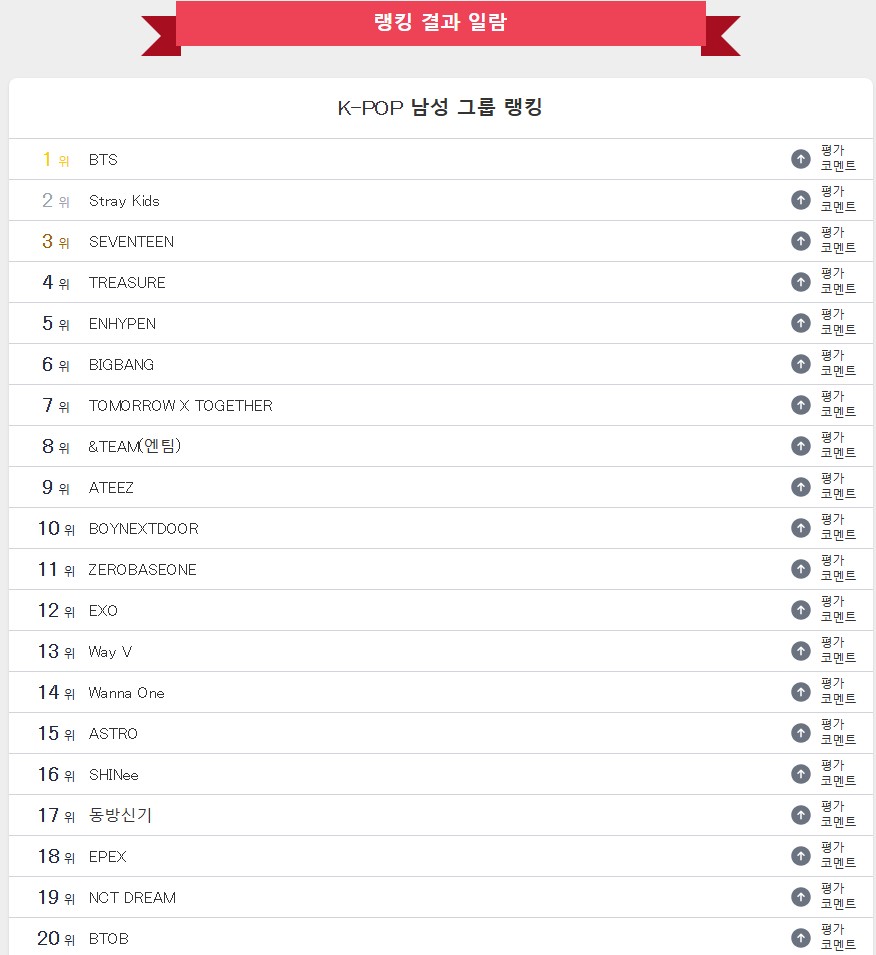The image size is (876, 955).
Task: Click the arrow icon in the SEVENTEEN row
Action: tap(800, 241)
